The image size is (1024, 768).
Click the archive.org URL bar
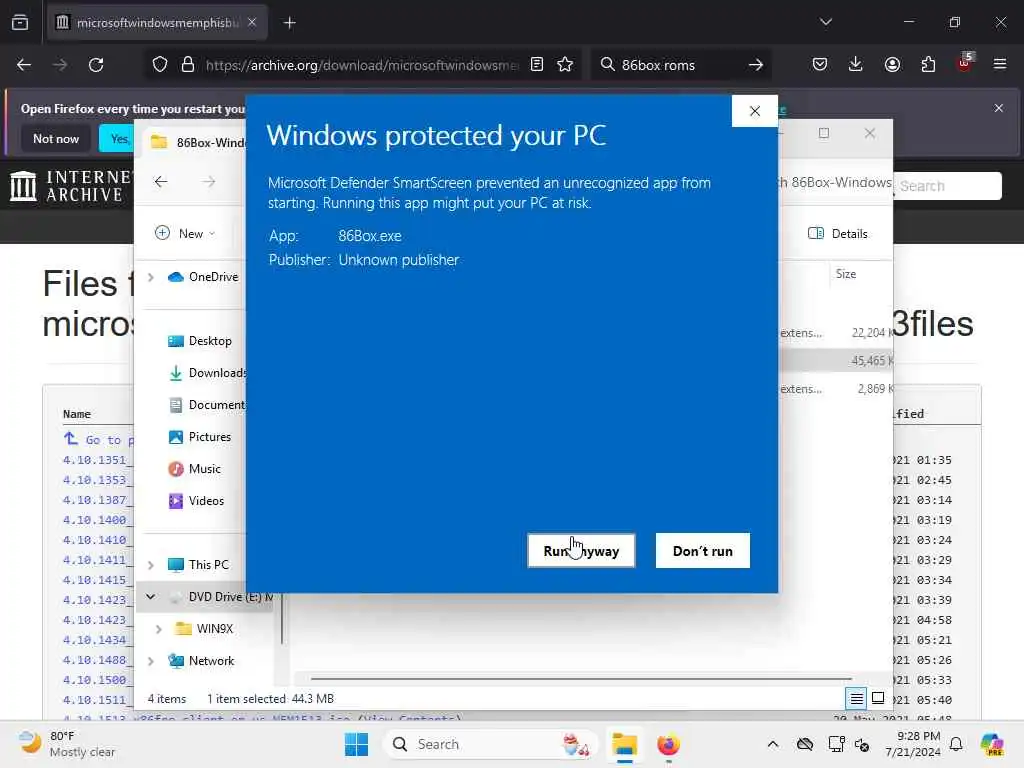pos(362,65)
